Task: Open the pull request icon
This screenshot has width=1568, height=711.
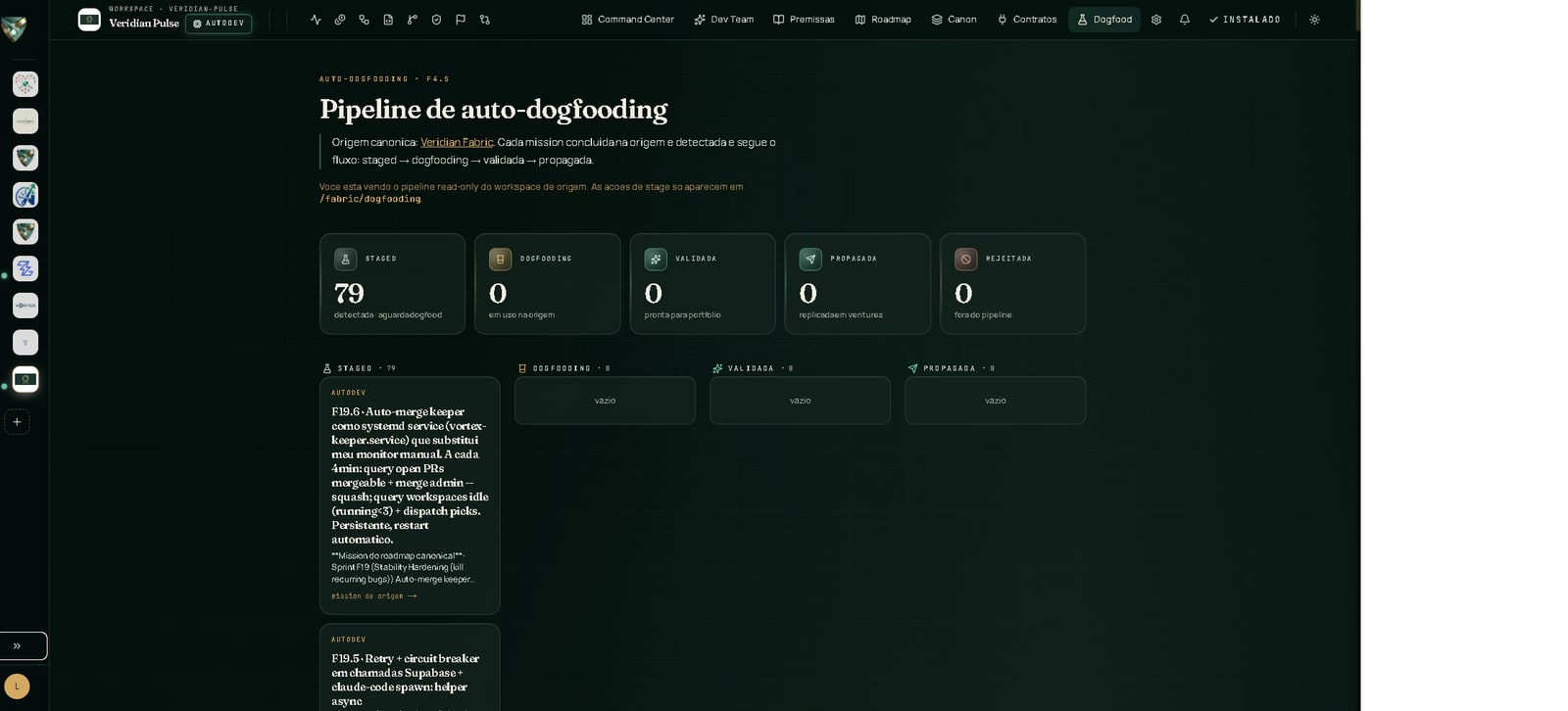Action: 485,20
